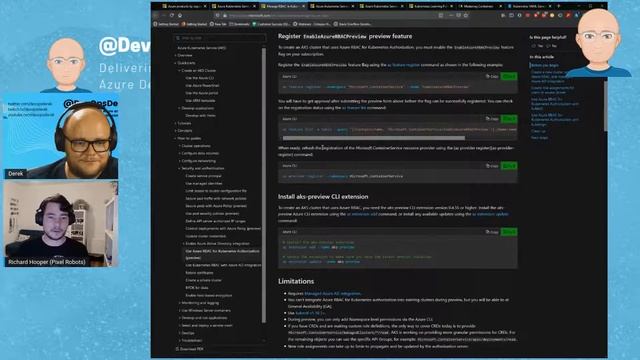Open Download PDF link in sidebar
Image resolution: width=640 pixels, height=360 pixels.
[189, 349]
